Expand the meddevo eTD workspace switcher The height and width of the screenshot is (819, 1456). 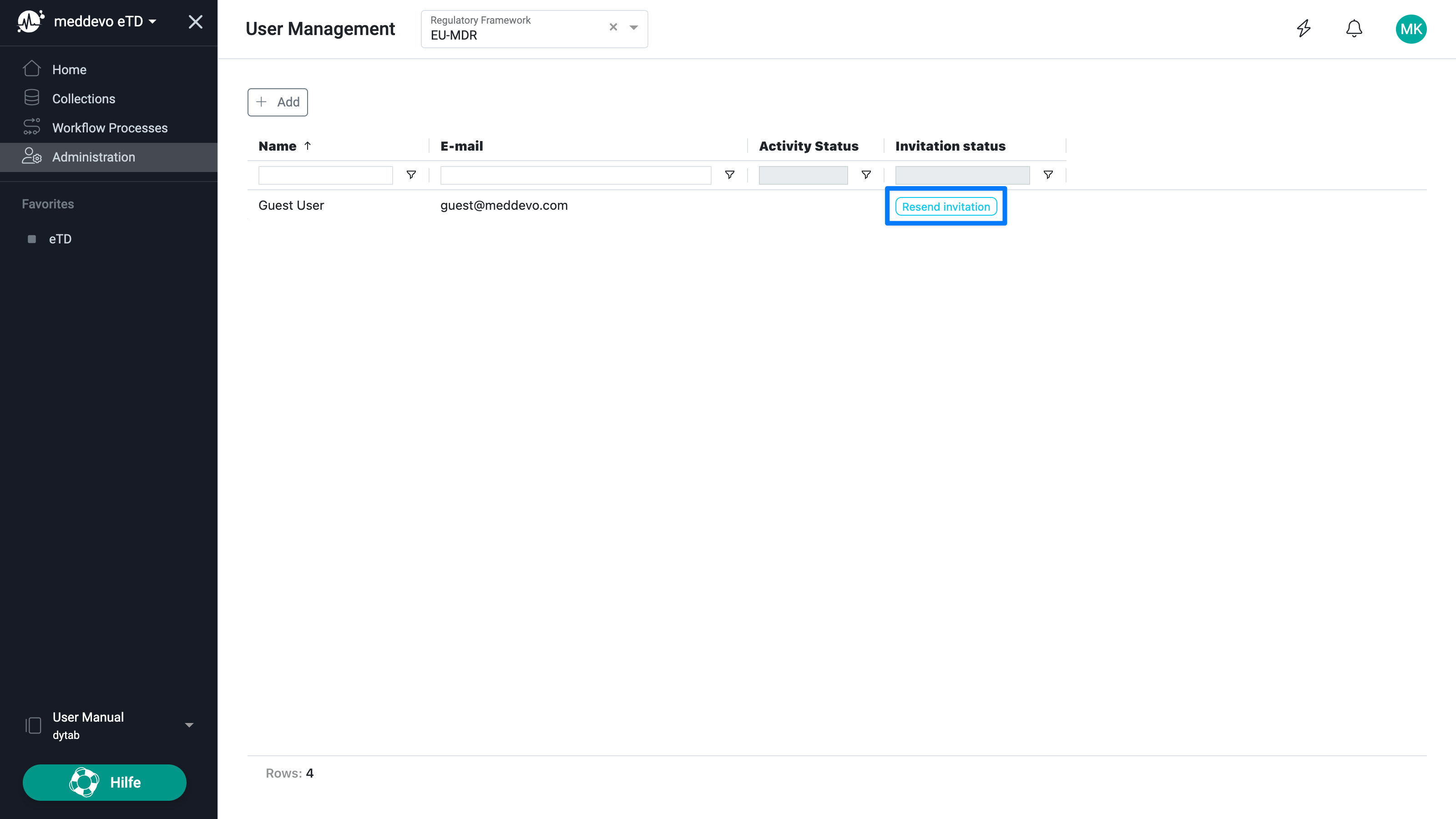pos(152,21)
